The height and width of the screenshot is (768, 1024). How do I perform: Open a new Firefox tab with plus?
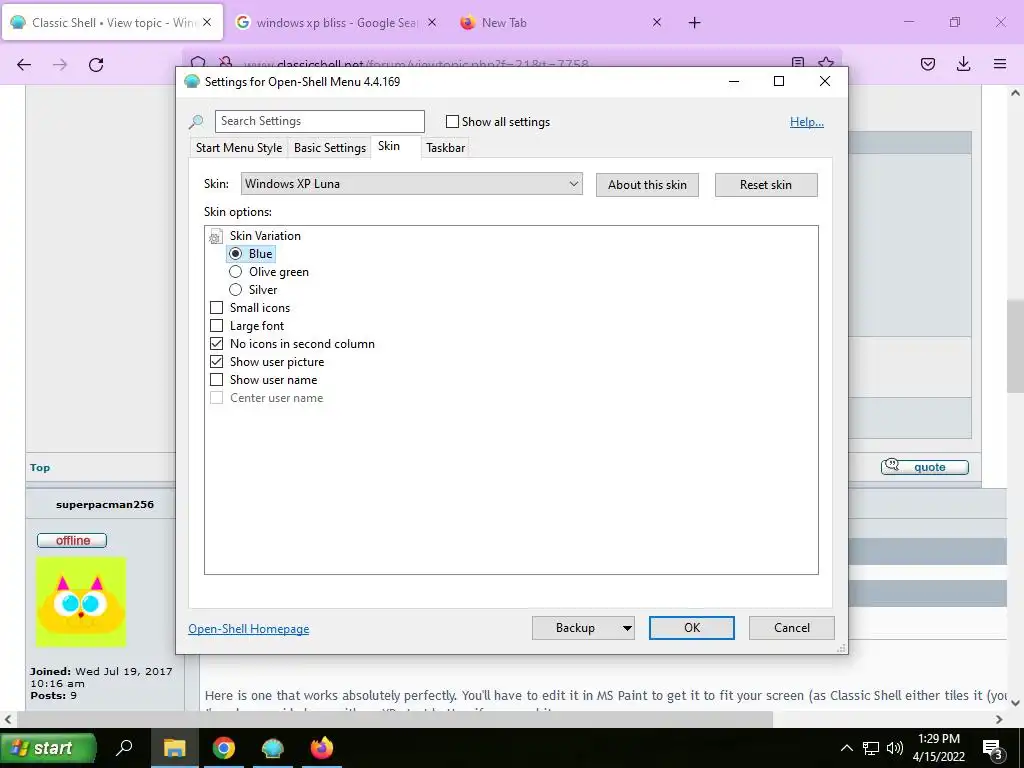tap(694, 23)
